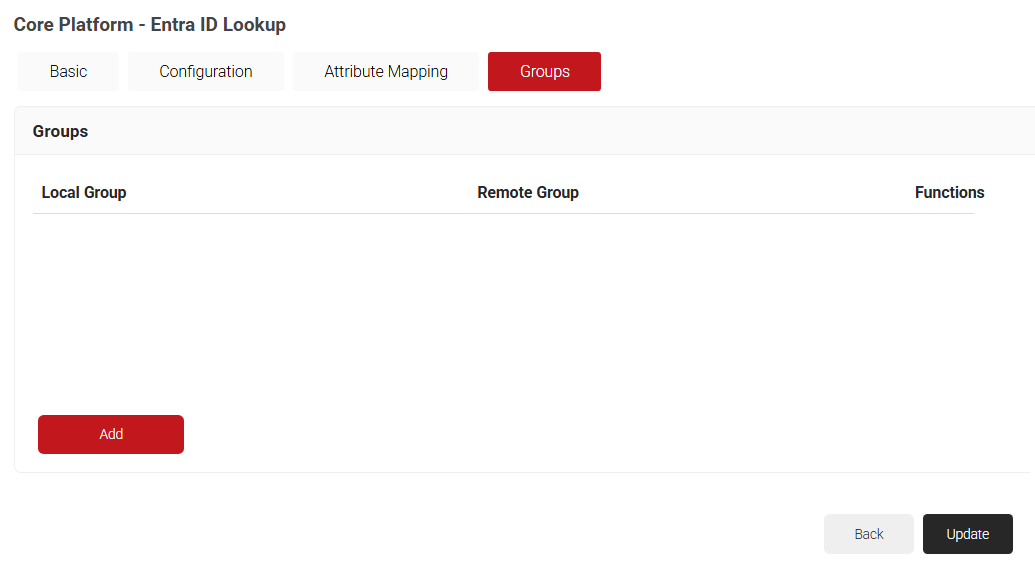Click the divider line beneath column headers
The height and width of the screenshot is (567, 1035).
[x=503, y=213]
